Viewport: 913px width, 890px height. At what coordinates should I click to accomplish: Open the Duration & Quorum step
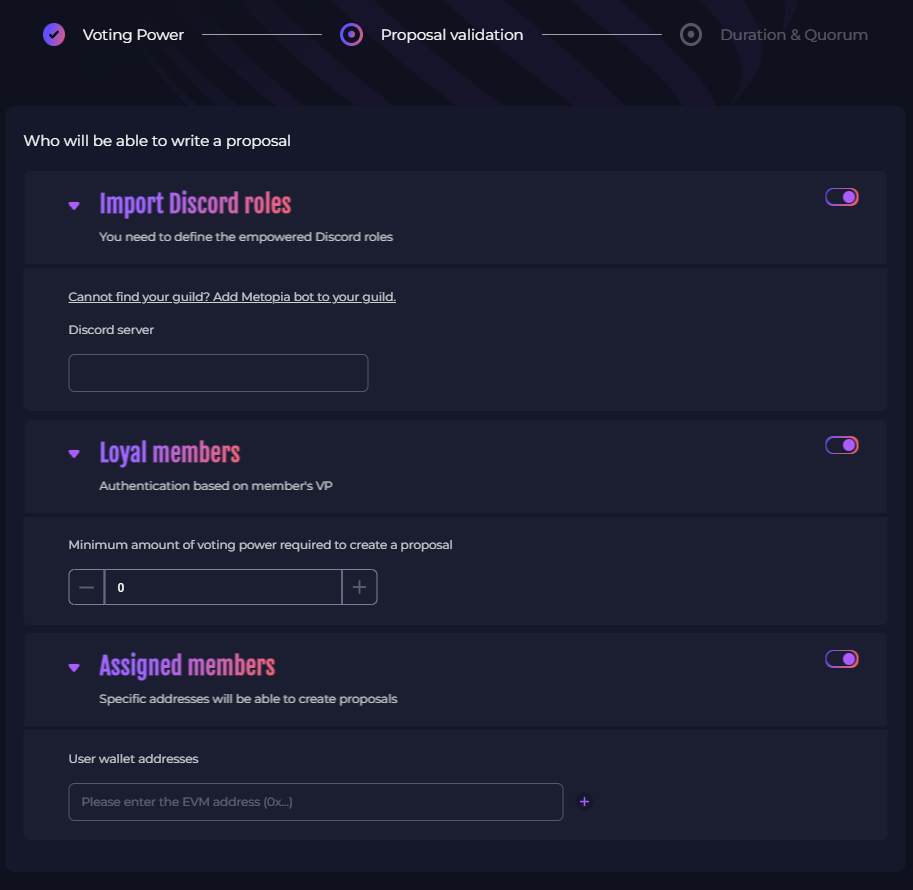tap(793, 35)
